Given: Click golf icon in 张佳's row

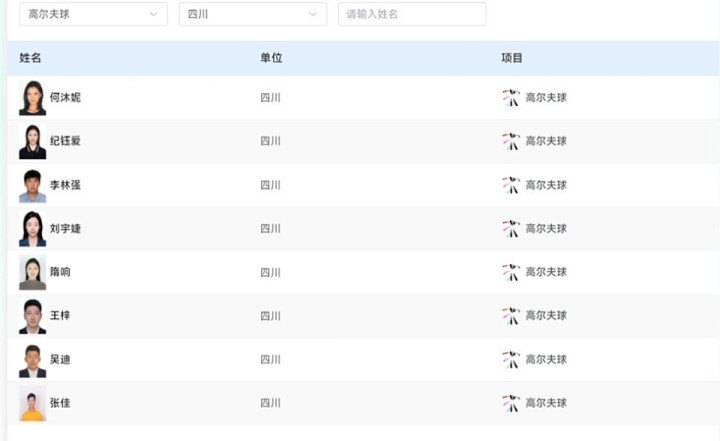Looking at the screenshot, I should pos(511,403).
